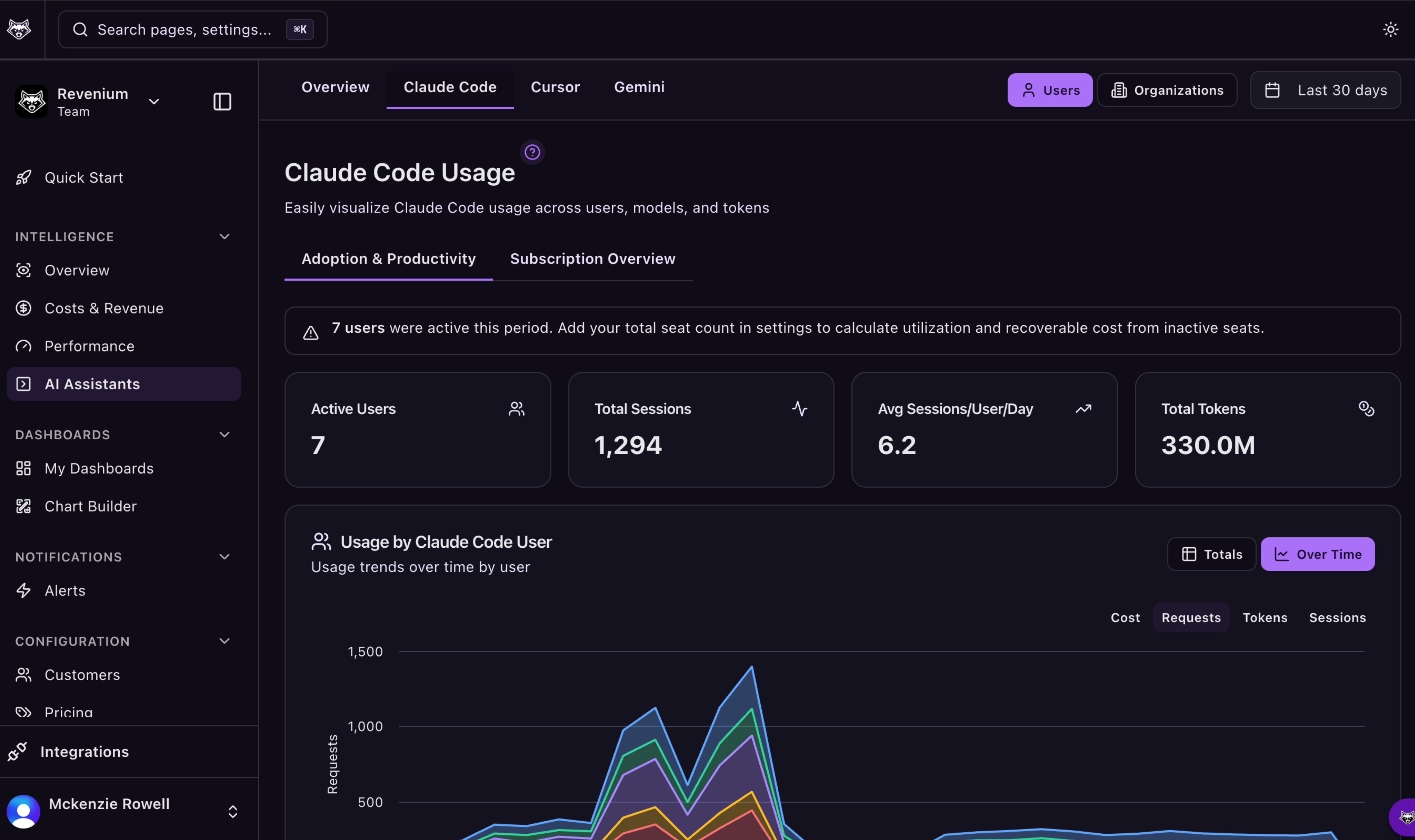This screenshot has height=840, width=1415.
Task: Open Quick Start rocket icon
Action: [23, 178]
